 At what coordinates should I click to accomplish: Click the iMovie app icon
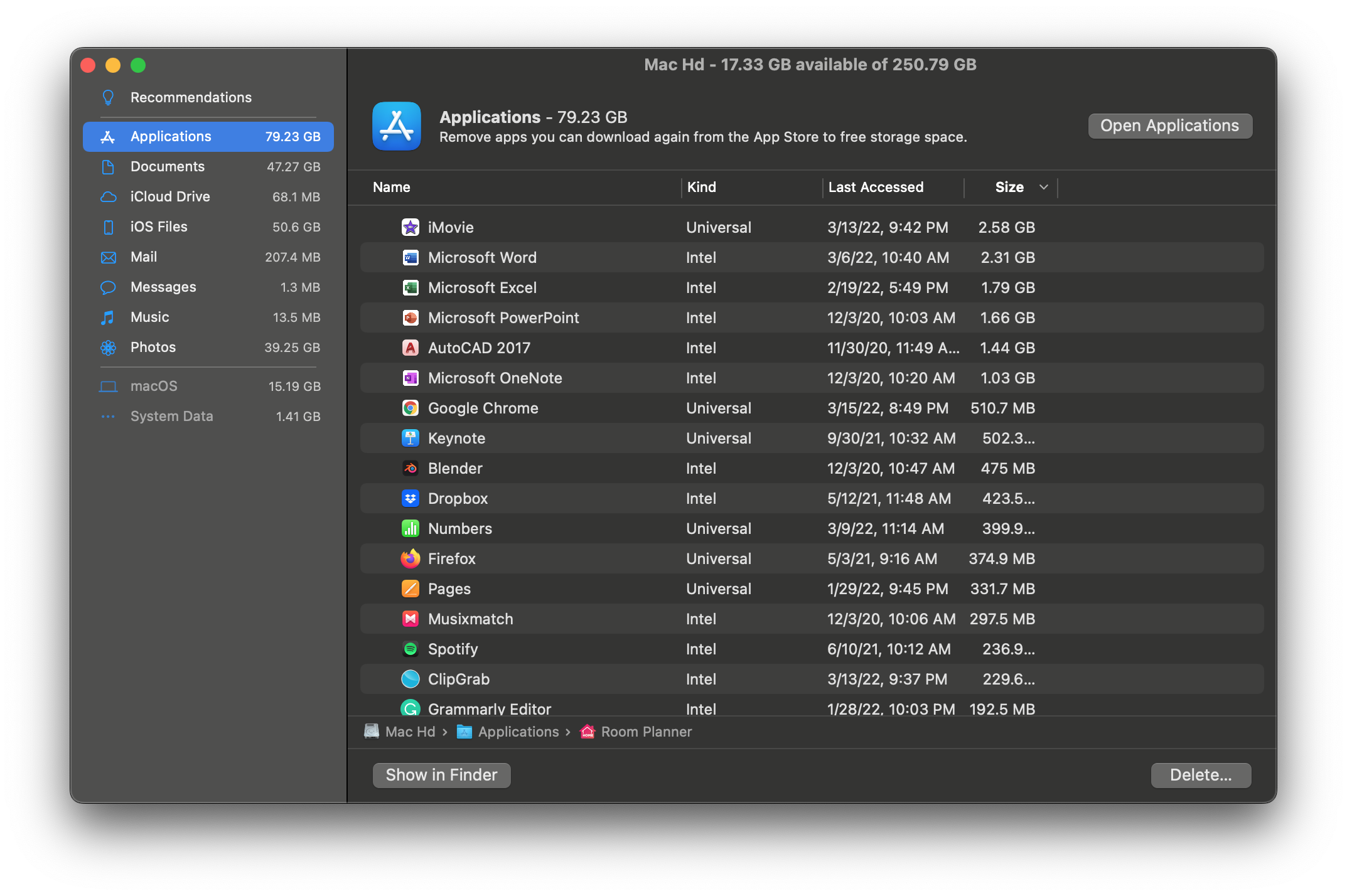point(410,227)
